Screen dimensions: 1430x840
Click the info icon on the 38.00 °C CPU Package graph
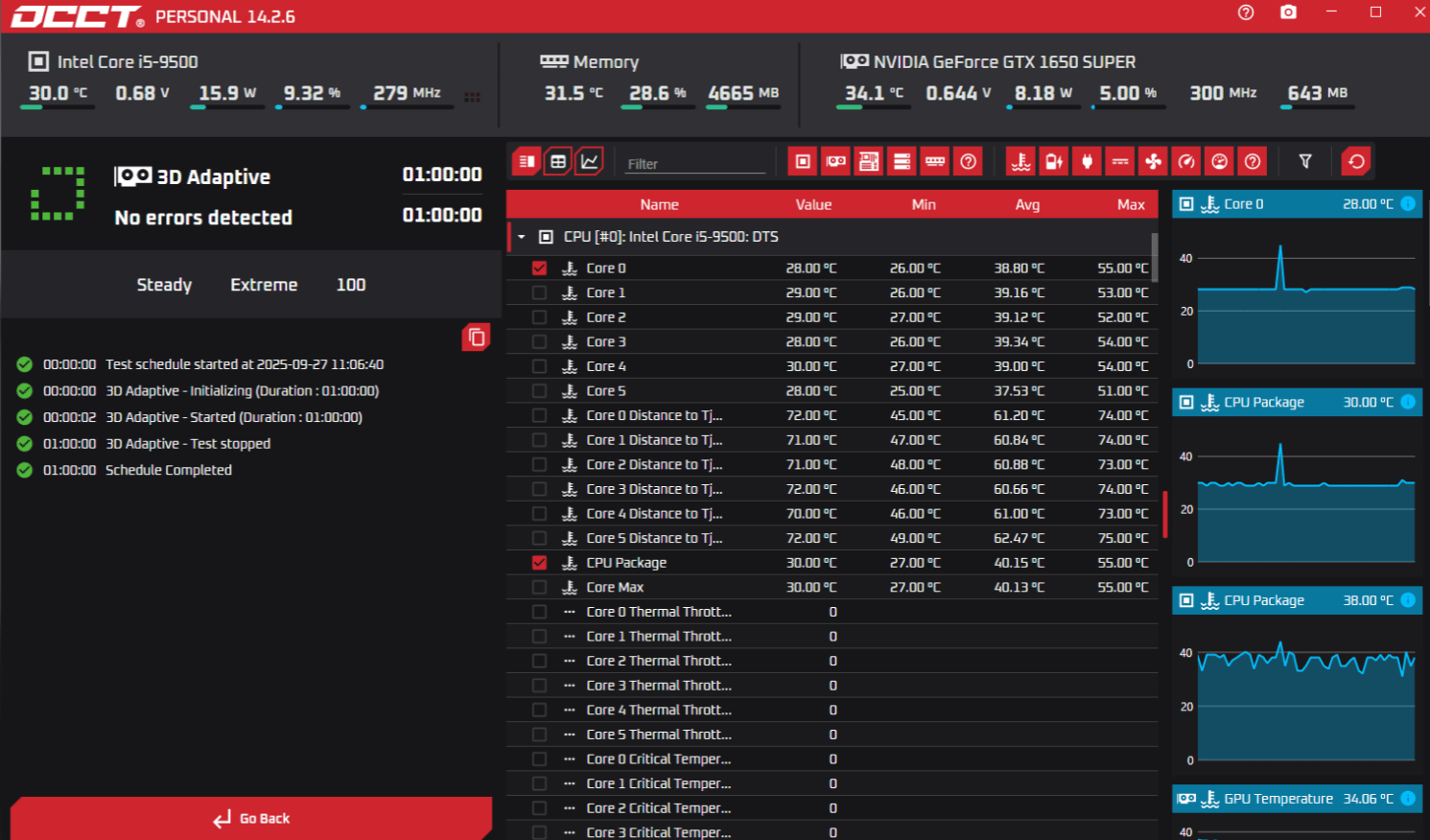(x=1408, y=600)
